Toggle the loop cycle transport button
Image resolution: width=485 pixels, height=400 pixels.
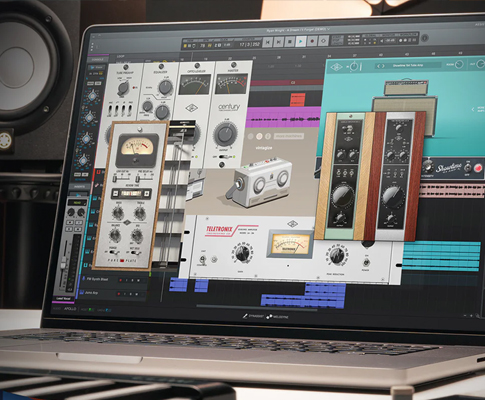pos(323,41)
